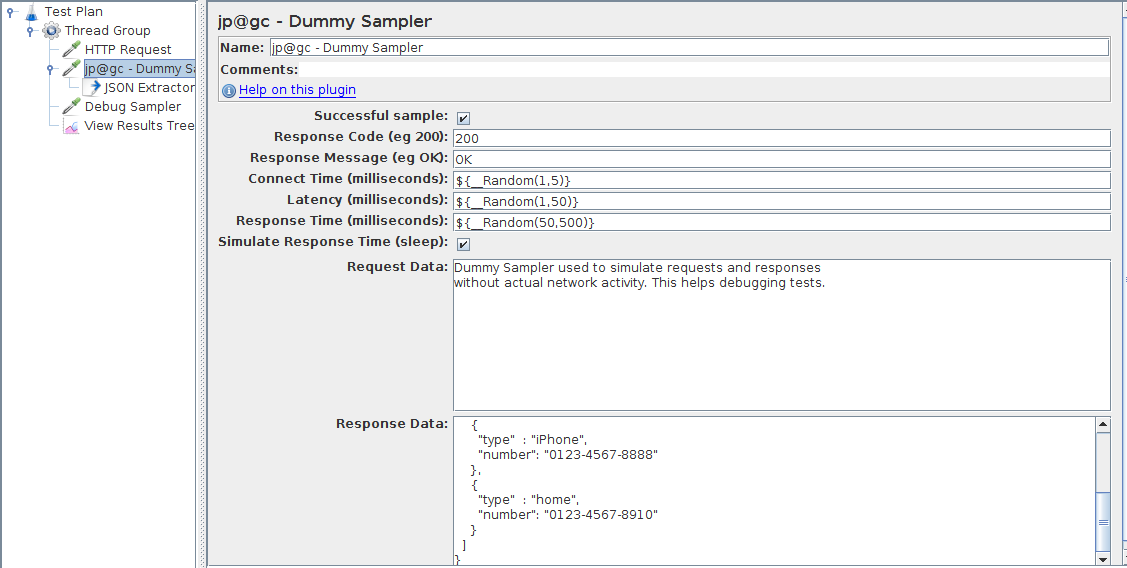Collapse the Thread Group tree node
Image resolution: width=1127 pixels, height=568 pixels.
[x=30, y=31]
